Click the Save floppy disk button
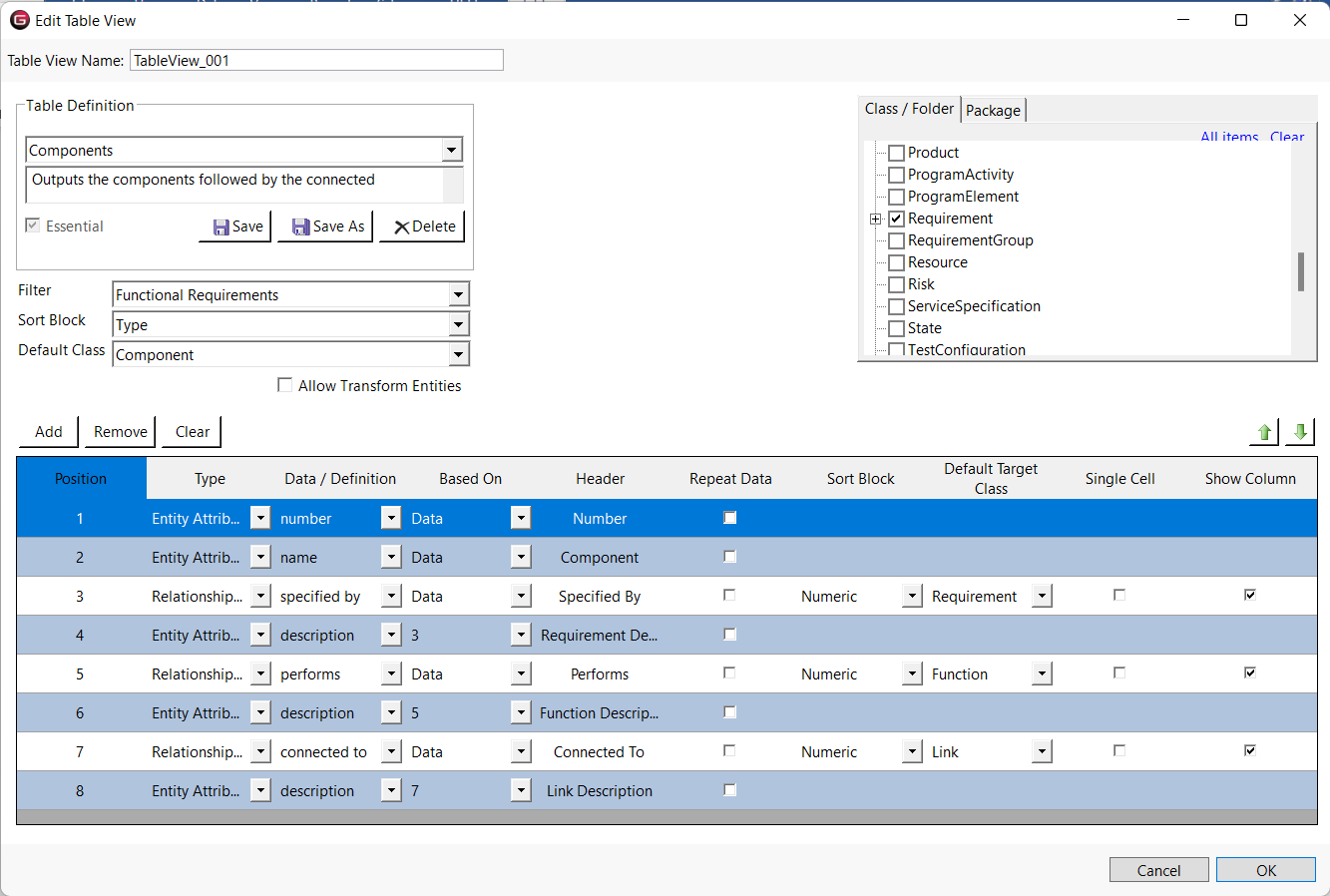The image size is (1330, 896). (238, 226)
